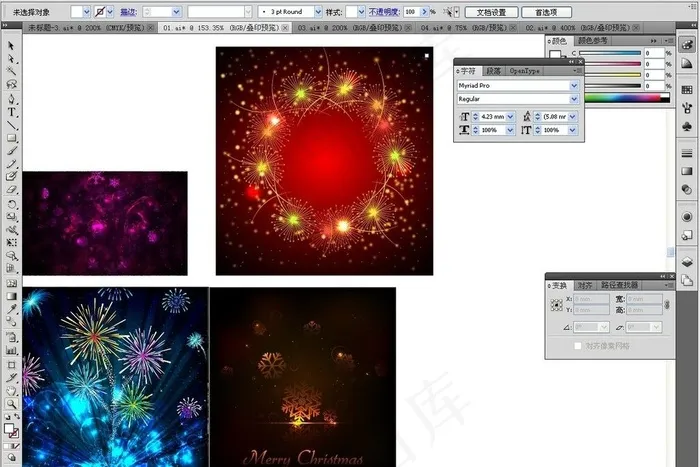Click the 首选项 (Preferences) button
Screen dimensions: 700x467
[546, 12]
